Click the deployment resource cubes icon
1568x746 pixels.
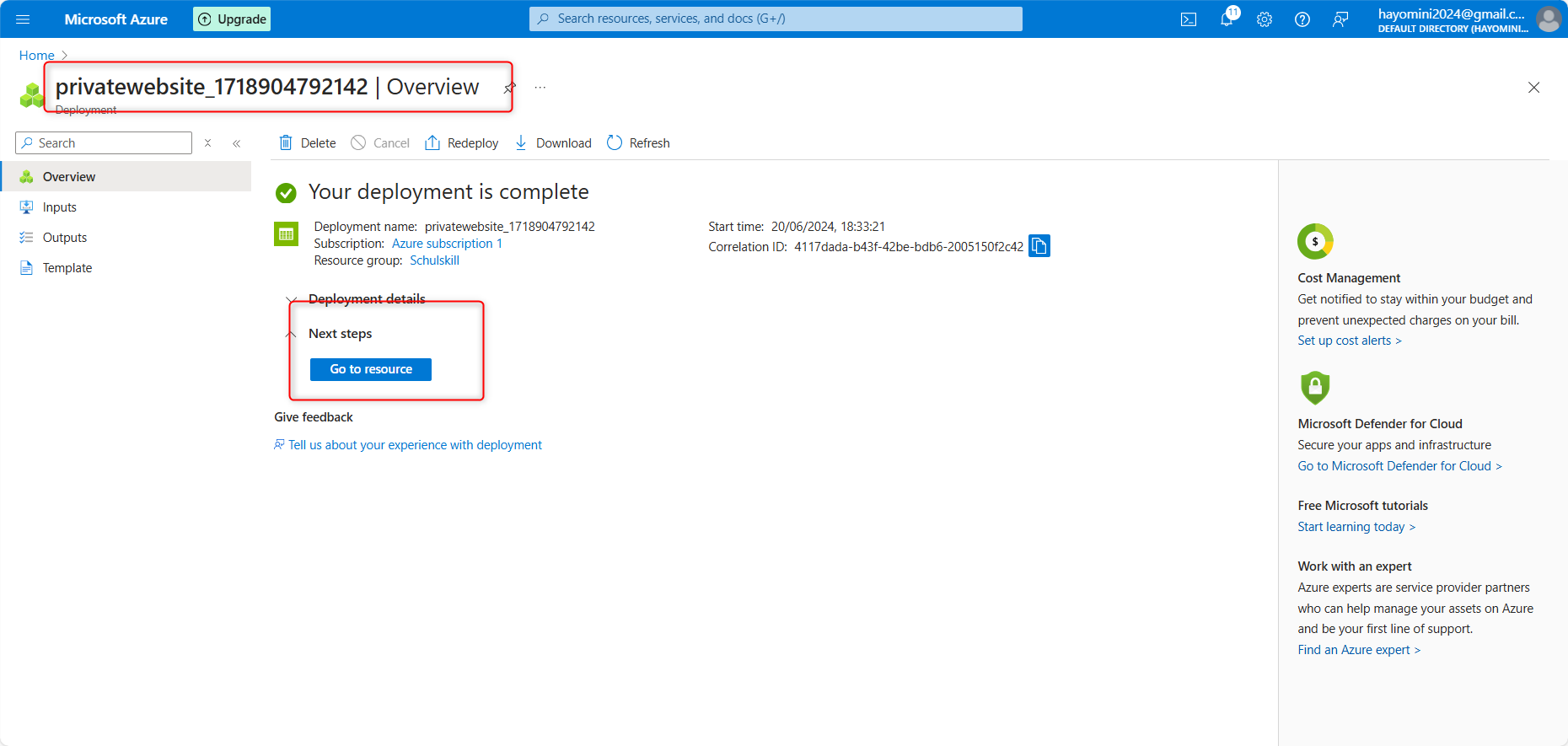(31, 95)
